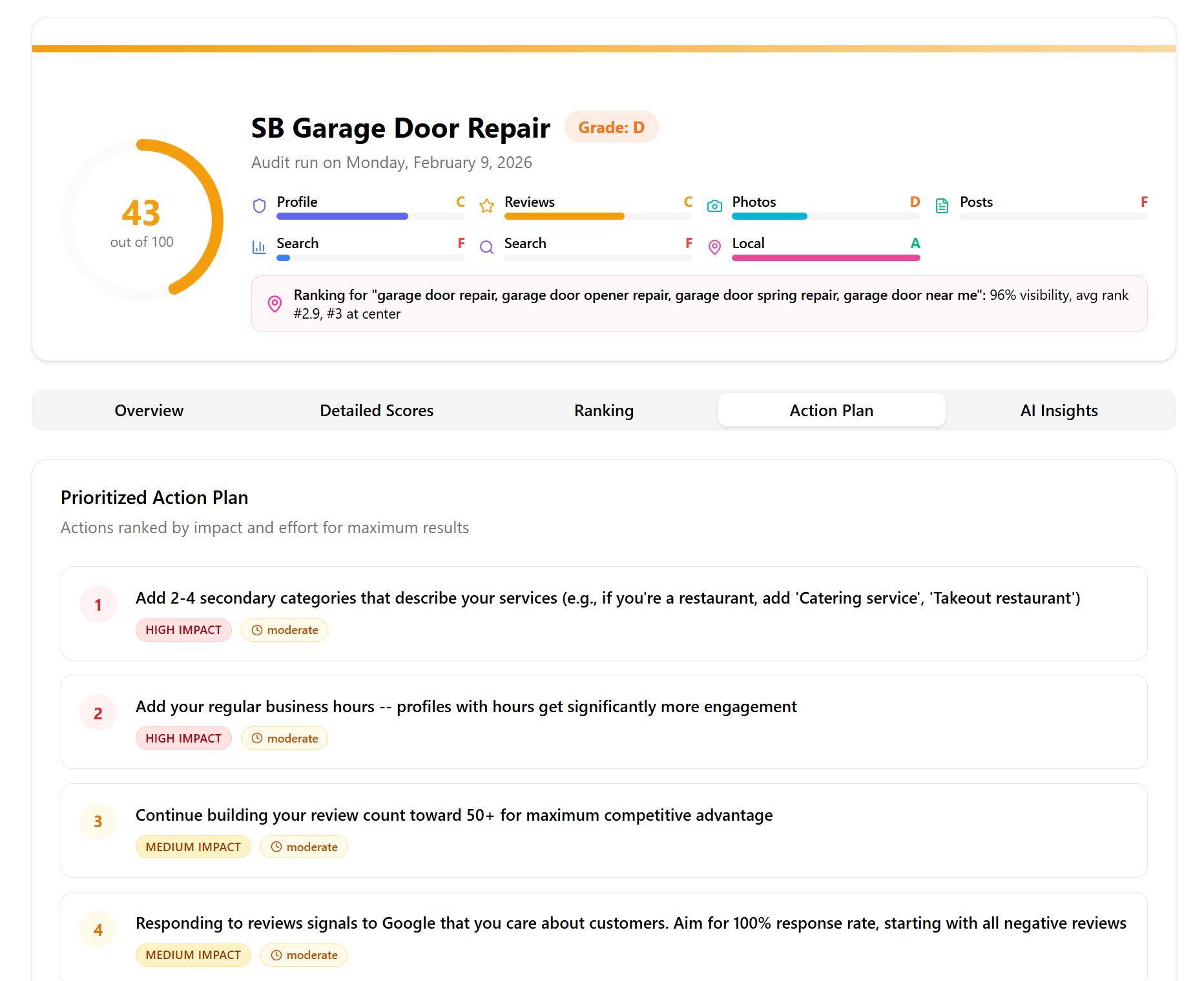Image resolution: width=1204 pixels, height=981 pixels.
Task: Switch to the Ranking tab
Action: 603,410
